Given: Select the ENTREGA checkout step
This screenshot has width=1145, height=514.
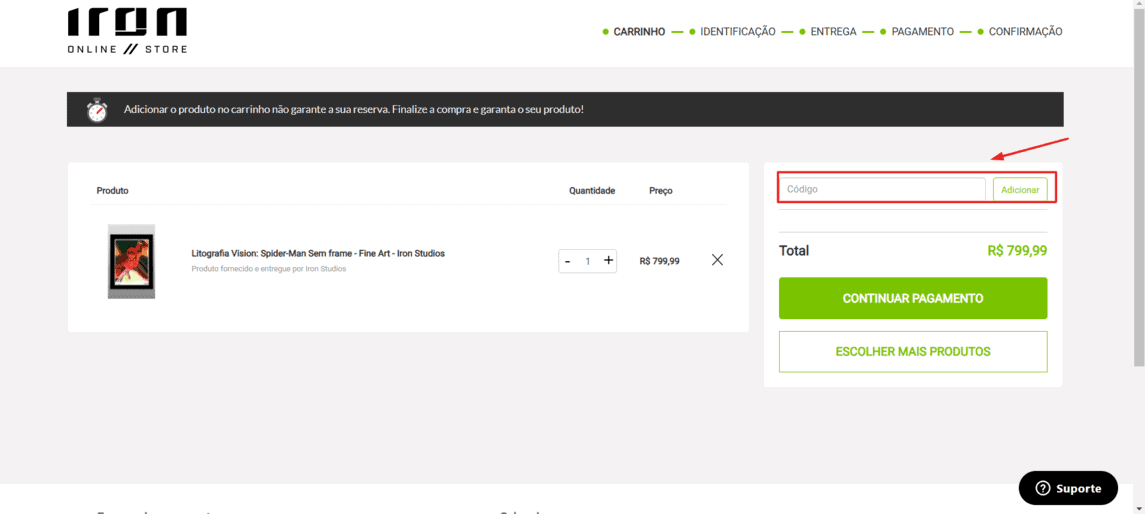Looking at the screenshot, I should pyautogui.click(x=833, y=32).
